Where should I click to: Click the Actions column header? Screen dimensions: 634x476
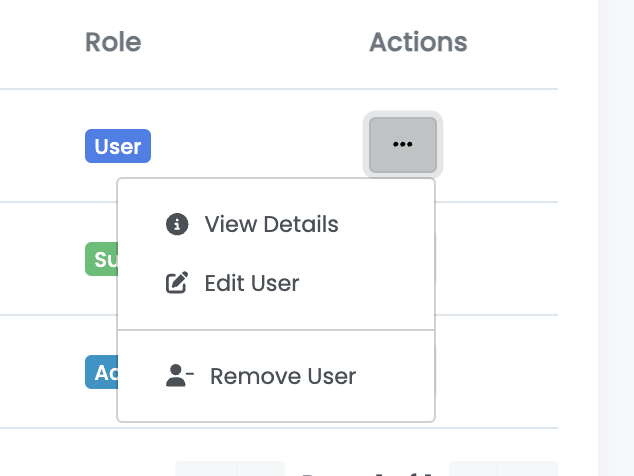coord(418,42)
